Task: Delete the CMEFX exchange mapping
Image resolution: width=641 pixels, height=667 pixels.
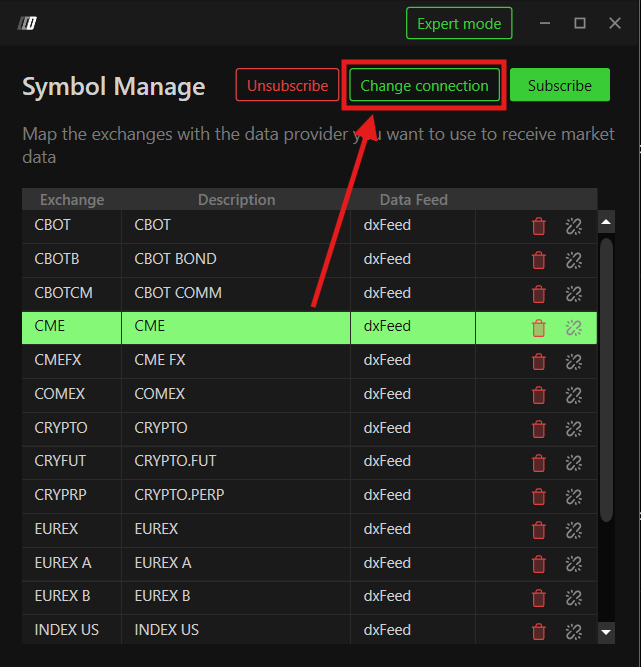Action: 538,362
